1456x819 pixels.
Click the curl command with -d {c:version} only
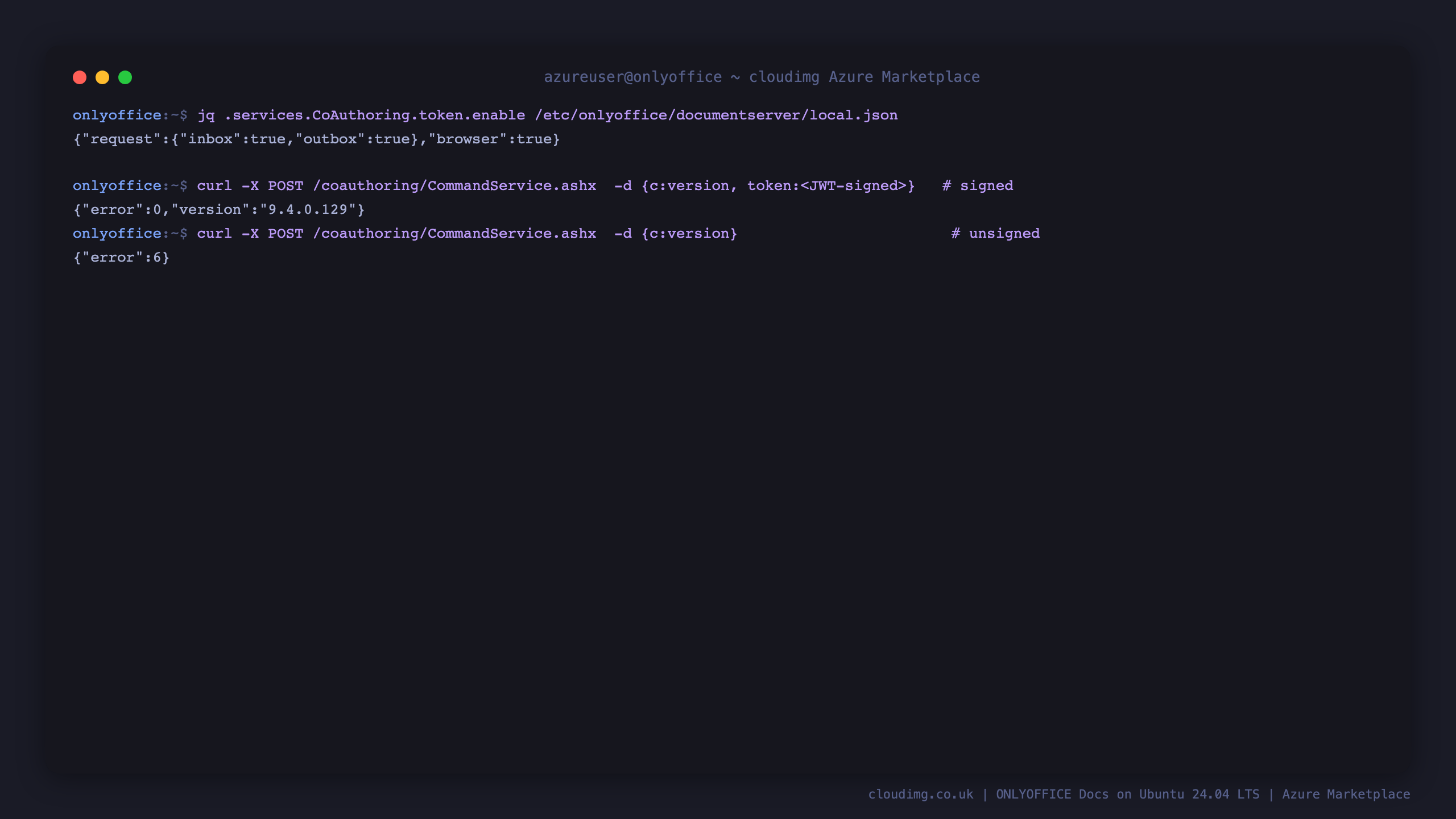point(467,234)
